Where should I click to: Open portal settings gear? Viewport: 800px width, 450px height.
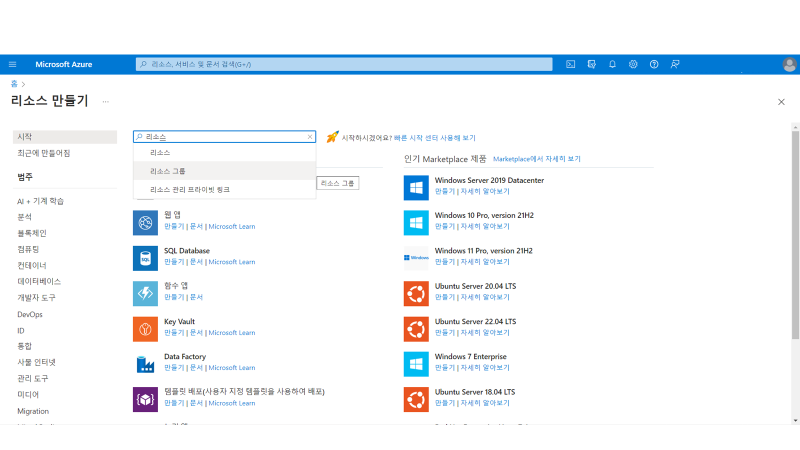pos(633,64)
